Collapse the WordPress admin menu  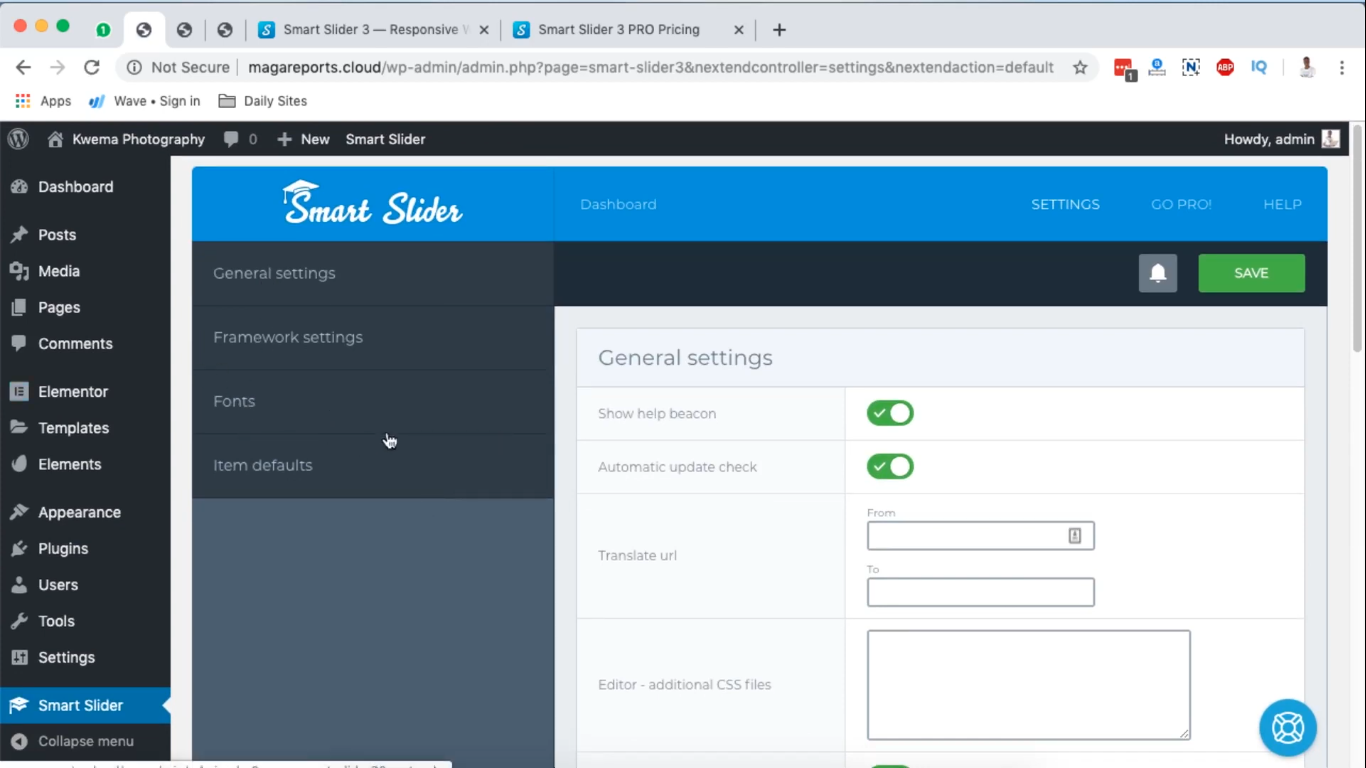tap(85, 741)
